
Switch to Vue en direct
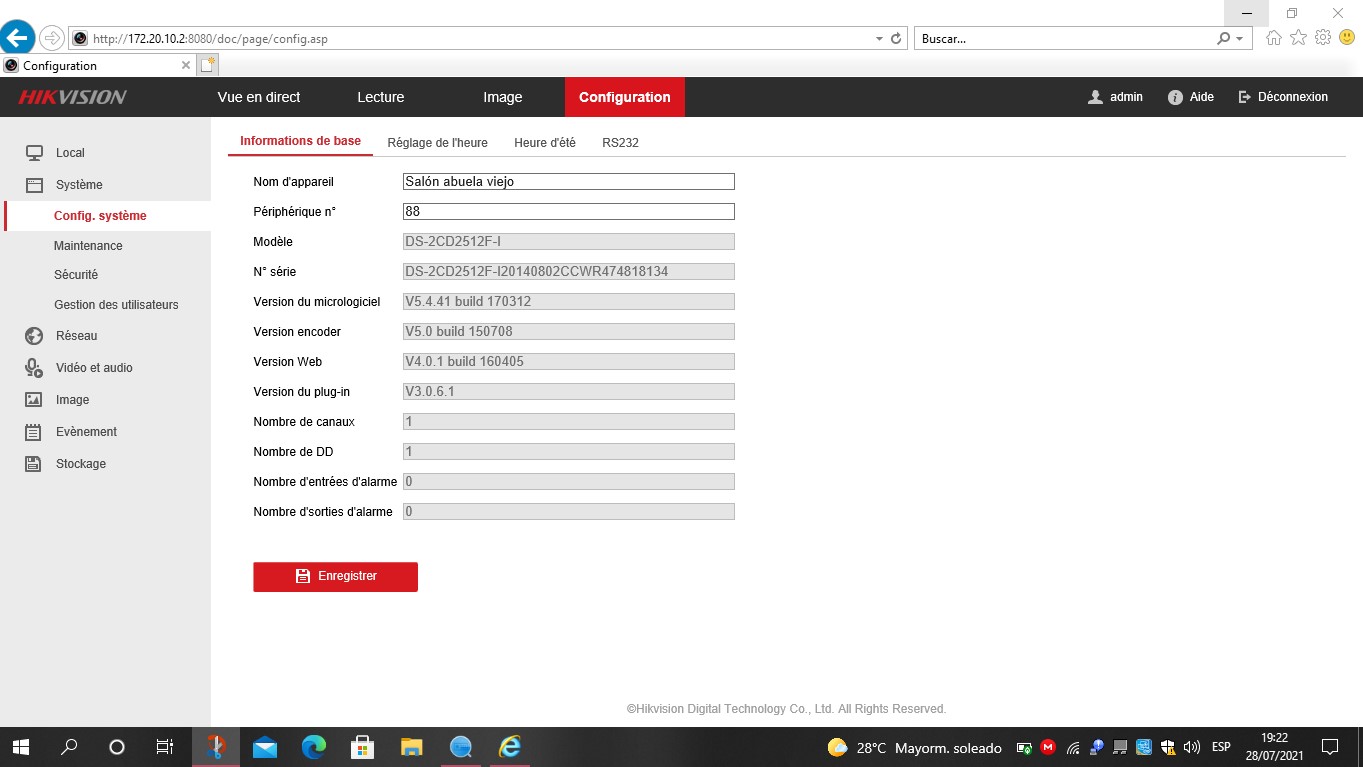258,97
